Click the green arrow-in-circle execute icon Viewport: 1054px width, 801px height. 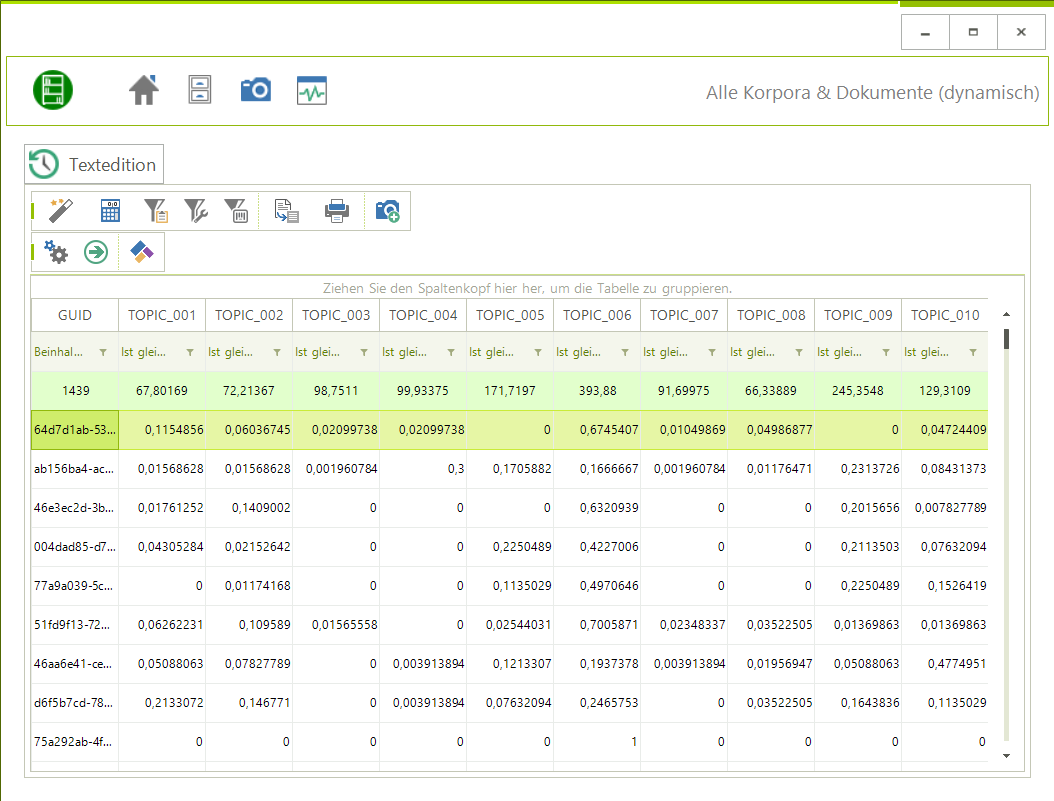(x=96, y=253)
